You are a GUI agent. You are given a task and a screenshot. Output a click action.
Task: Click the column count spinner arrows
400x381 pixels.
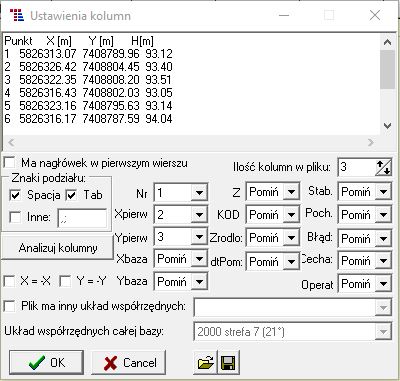point(383,167)
